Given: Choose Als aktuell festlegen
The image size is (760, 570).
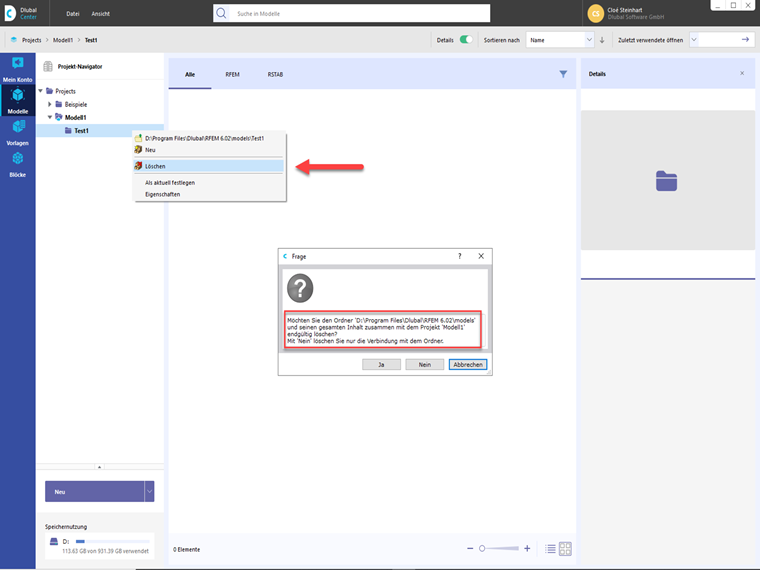Looking at the screenshot, I should (x=209, y=183).
